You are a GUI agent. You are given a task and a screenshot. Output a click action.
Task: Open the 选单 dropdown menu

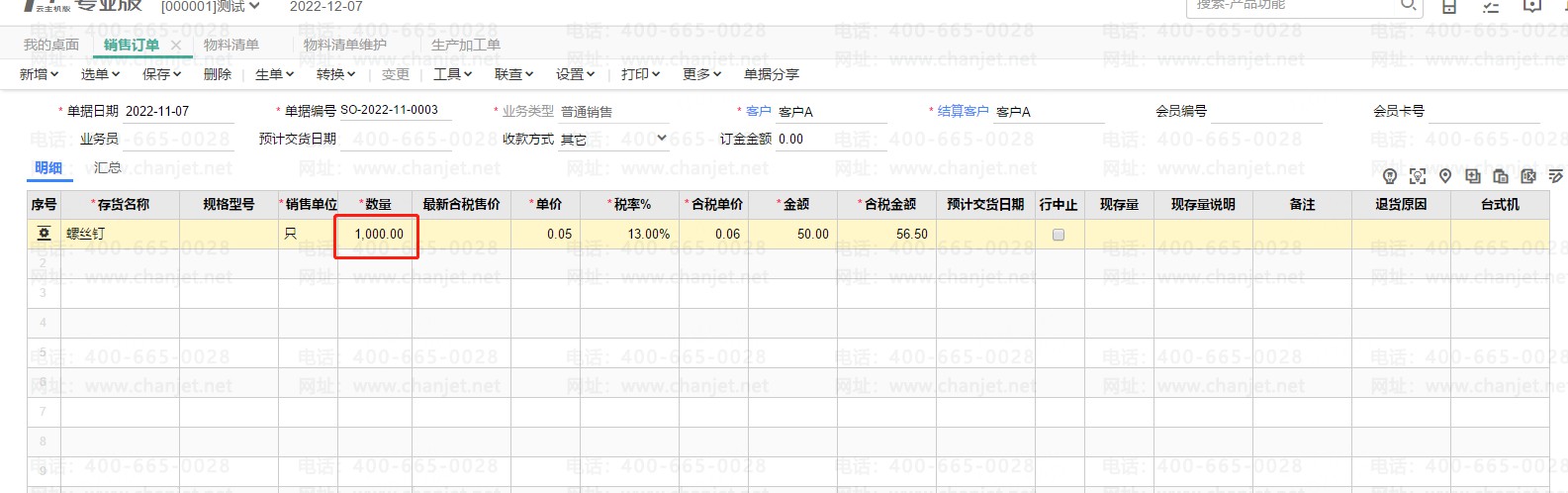101,74
